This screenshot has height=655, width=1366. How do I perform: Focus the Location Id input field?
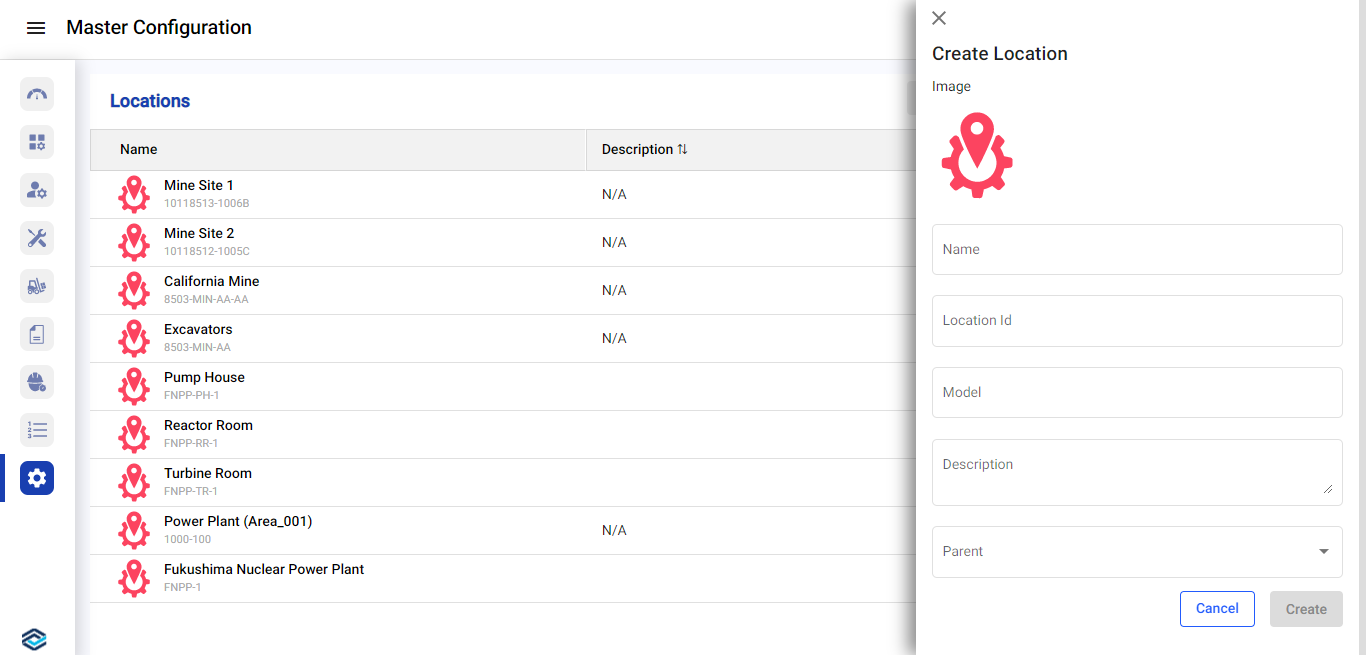[1137, 321]
